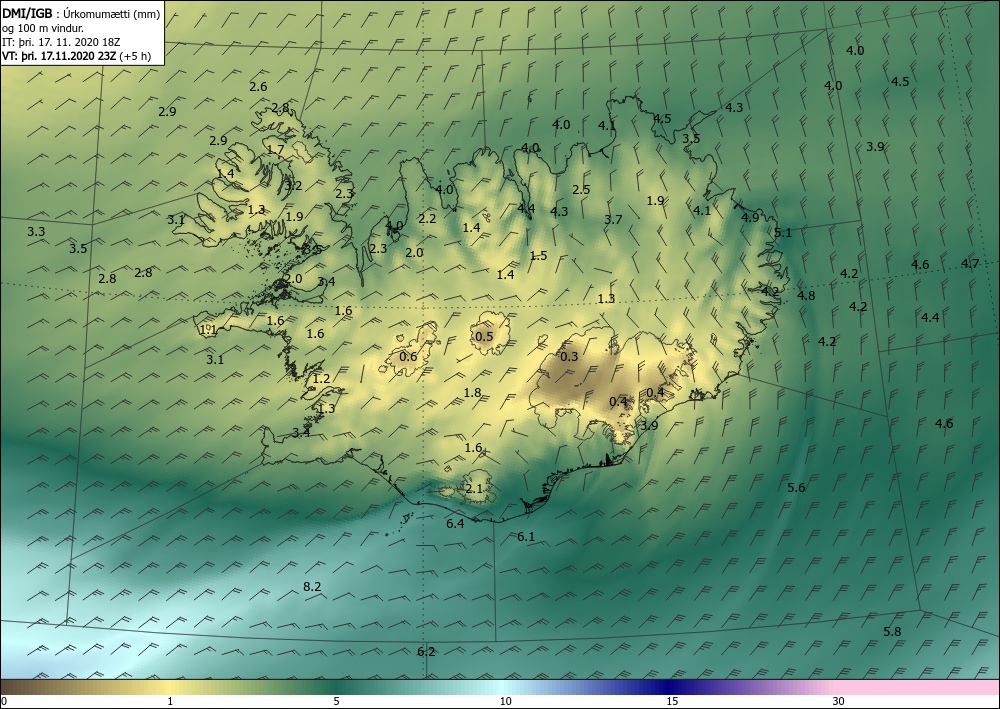Click the 6.2 value near the bottom edge
This screenshot has width=1000, height=709.
(x=426, y=652)
